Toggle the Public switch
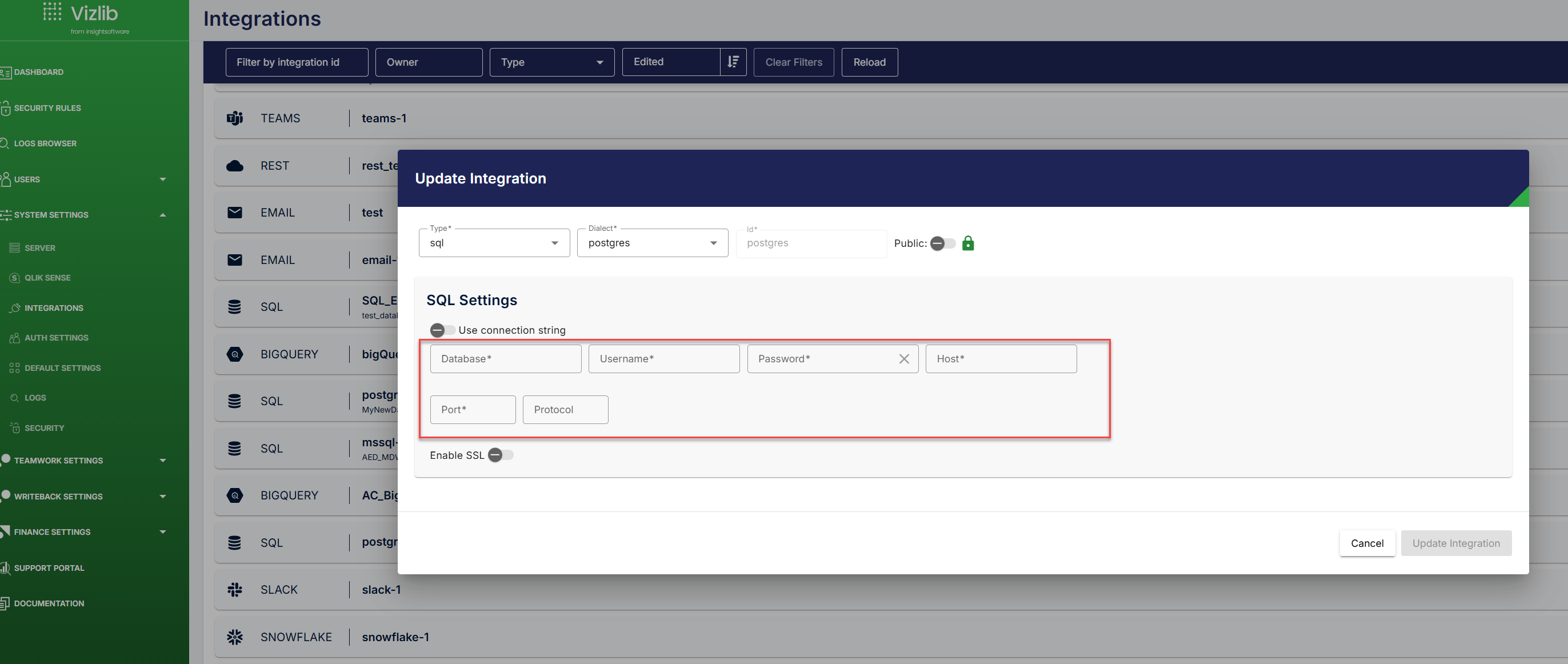This screenshot has width=1568, height=664. click(x=942, y=243)
